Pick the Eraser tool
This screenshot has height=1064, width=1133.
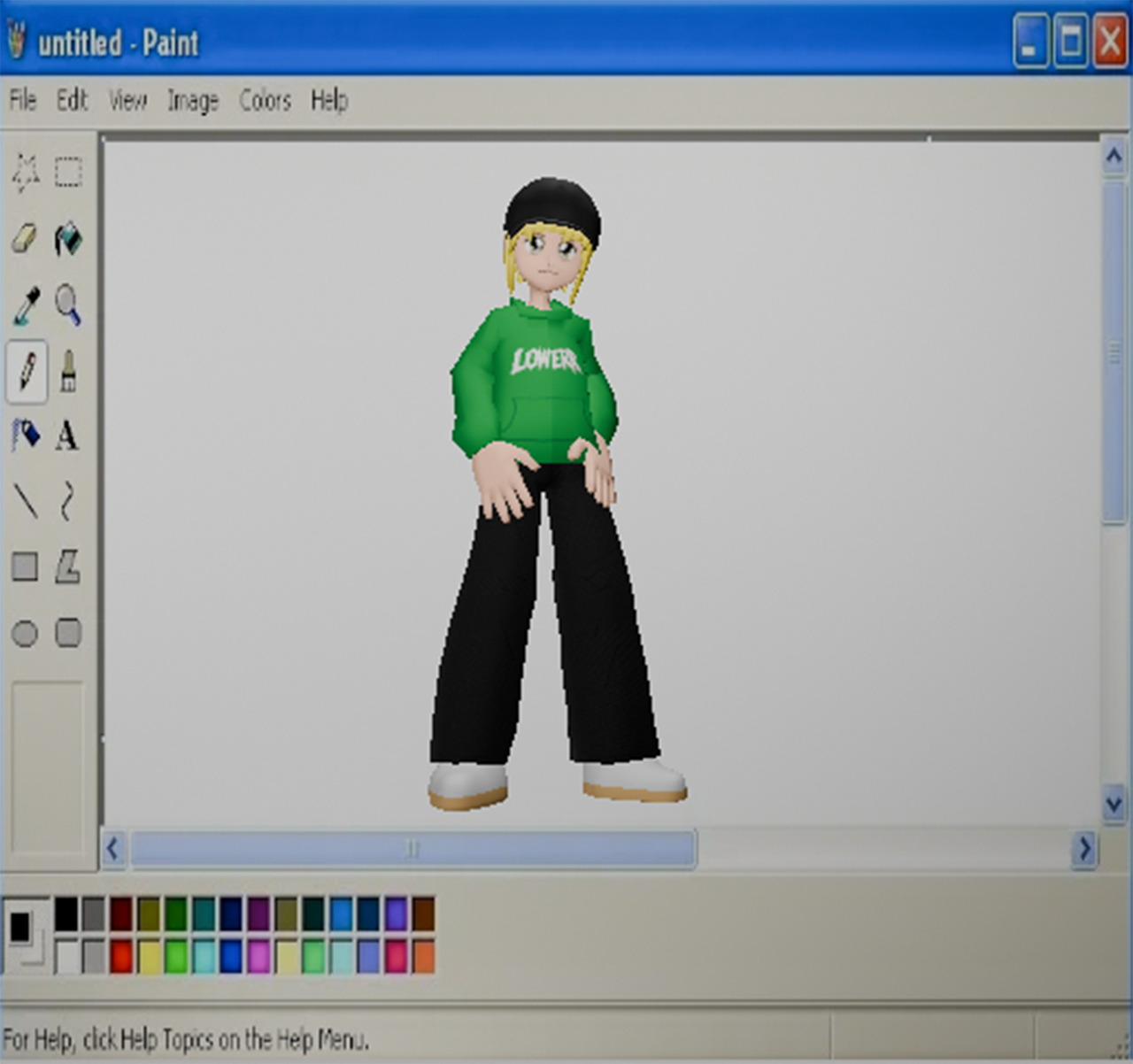pos(25,238)
